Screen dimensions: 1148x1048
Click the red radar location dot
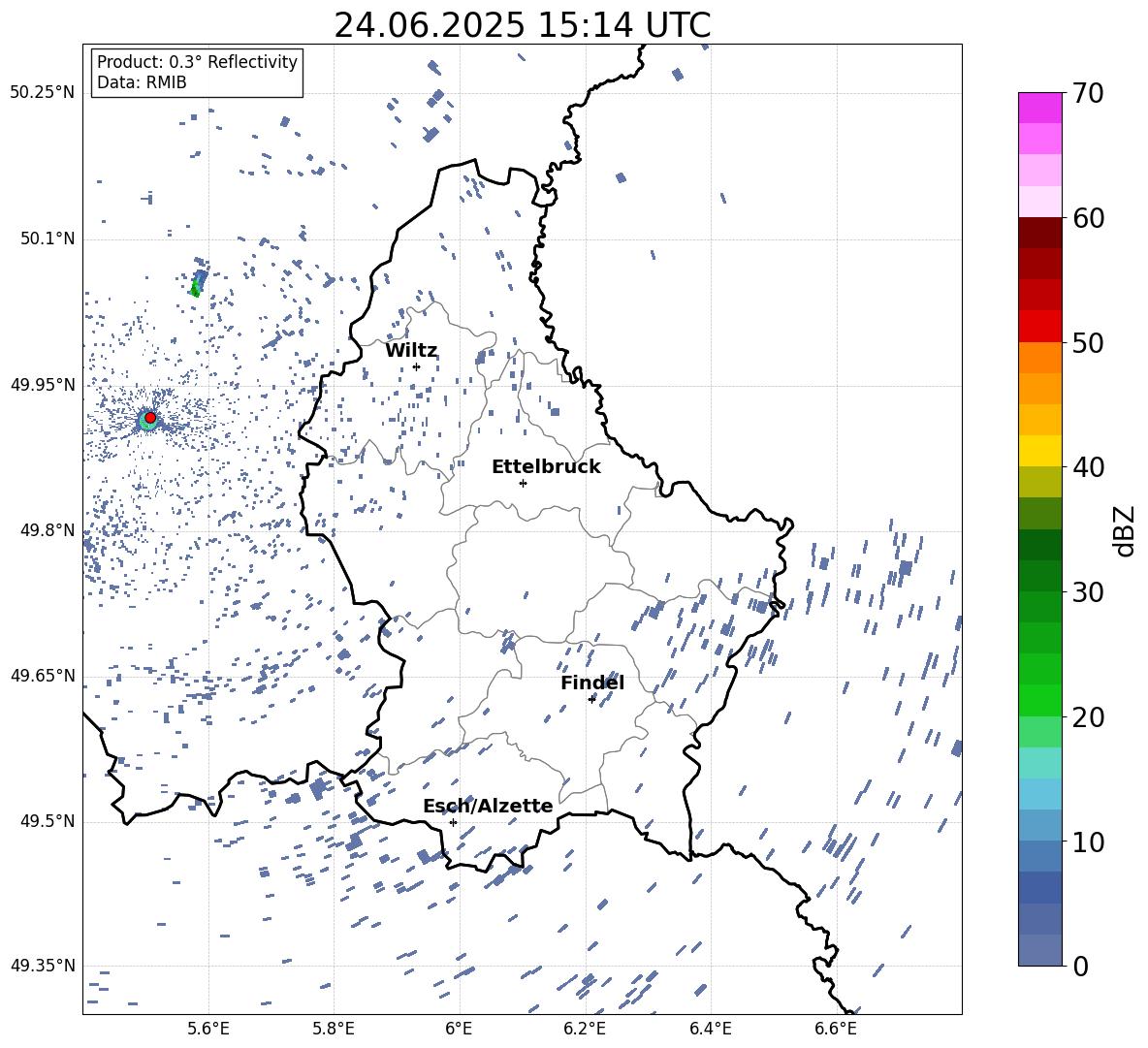click(150, 418)
